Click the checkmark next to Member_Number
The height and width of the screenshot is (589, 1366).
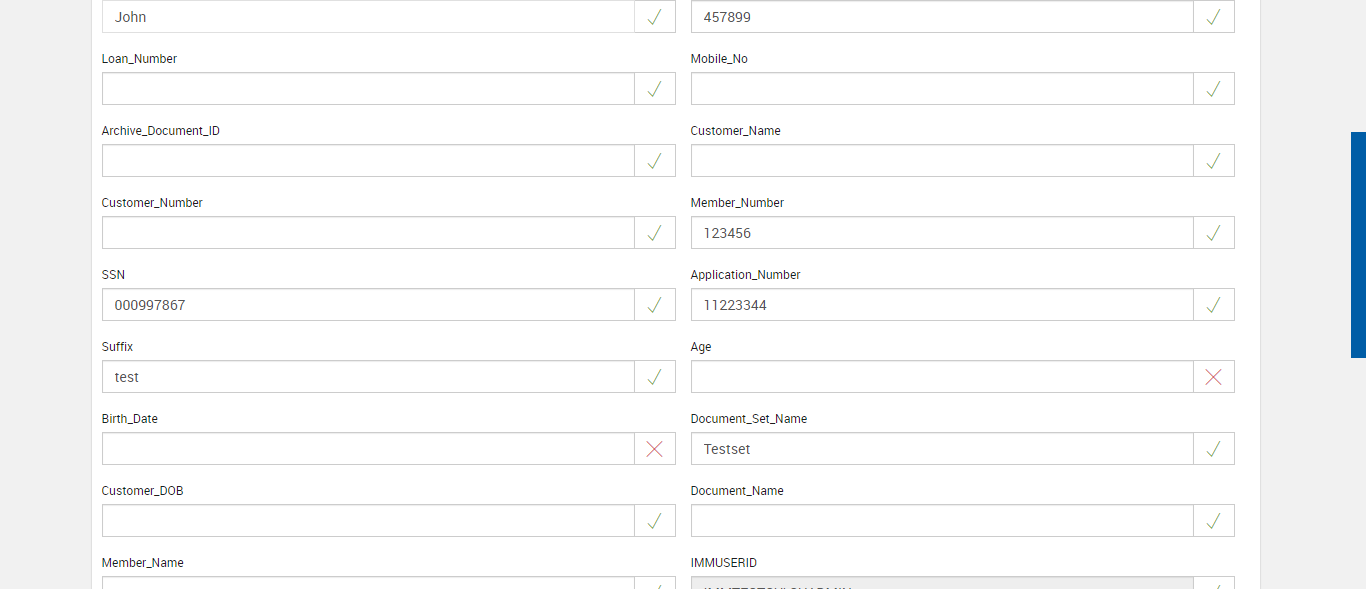tap(1213, 233)
